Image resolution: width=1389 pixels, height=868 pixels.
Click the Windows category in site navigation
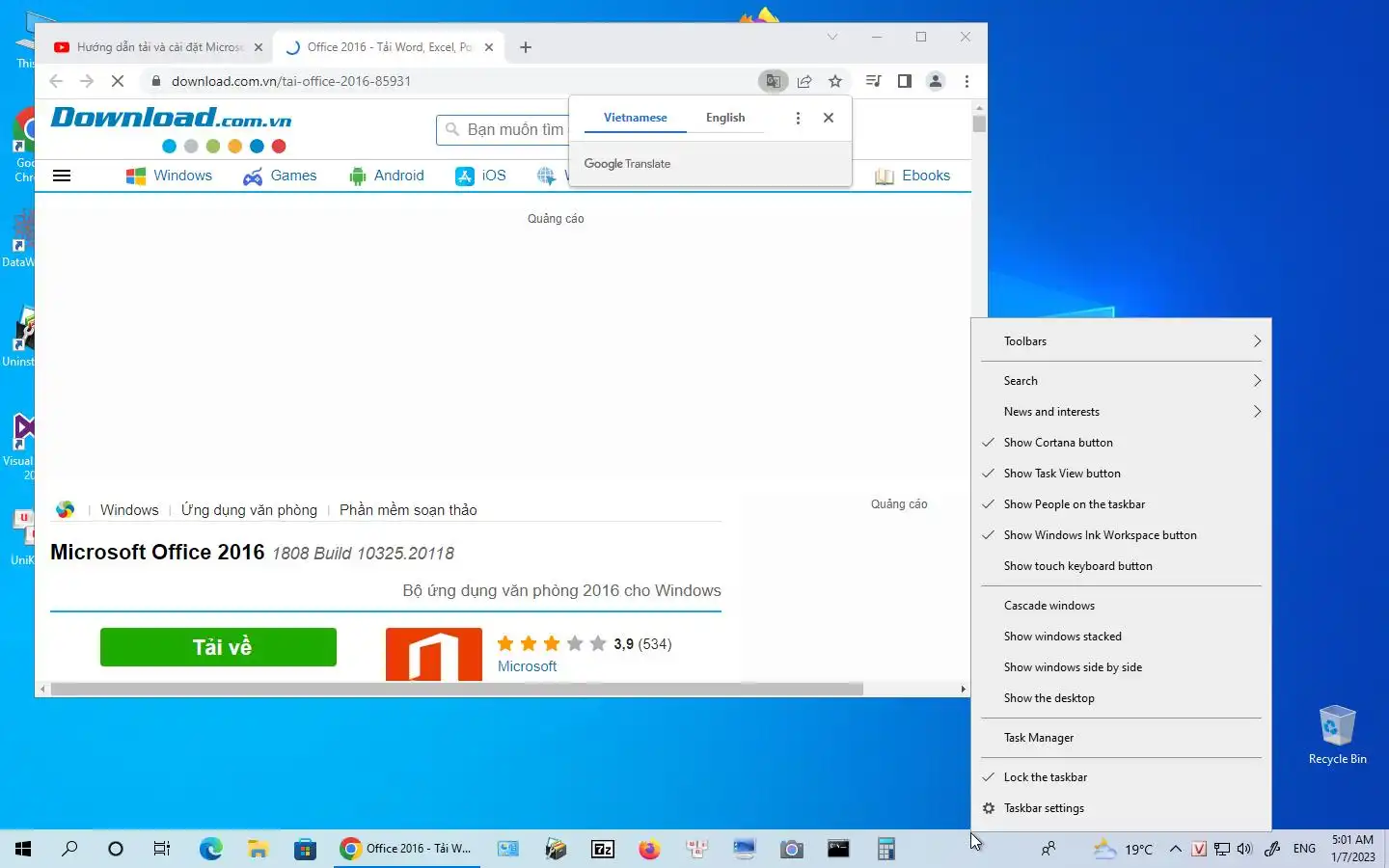(x=169, y=176)
